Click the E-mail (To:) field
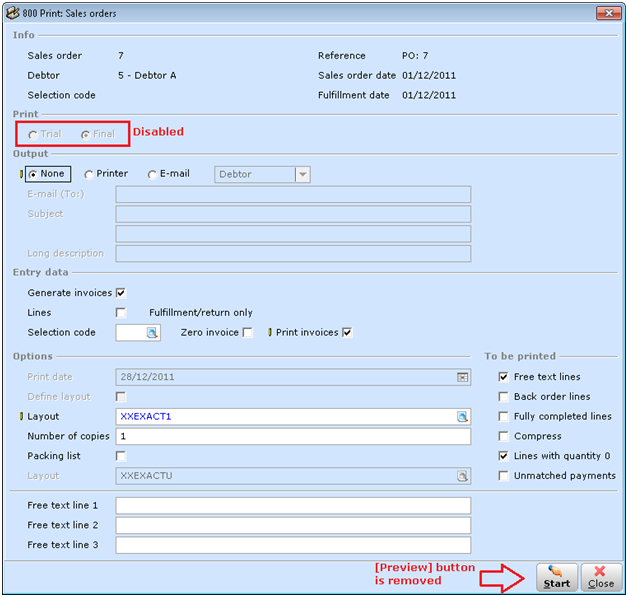Screen dimensions: 628x597 tap(293, 195)
